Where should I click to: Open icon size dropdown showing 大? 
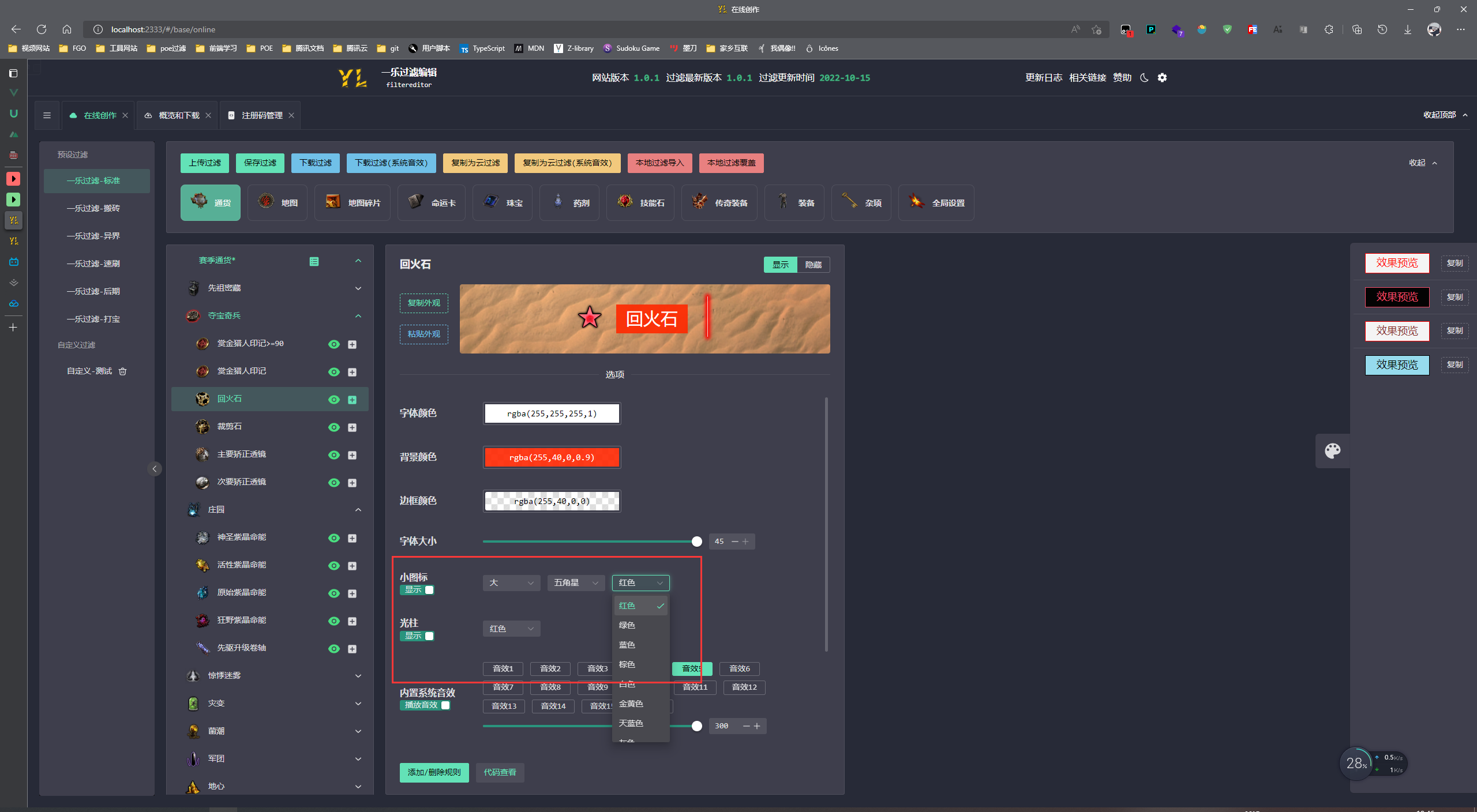tap(511, 583)
